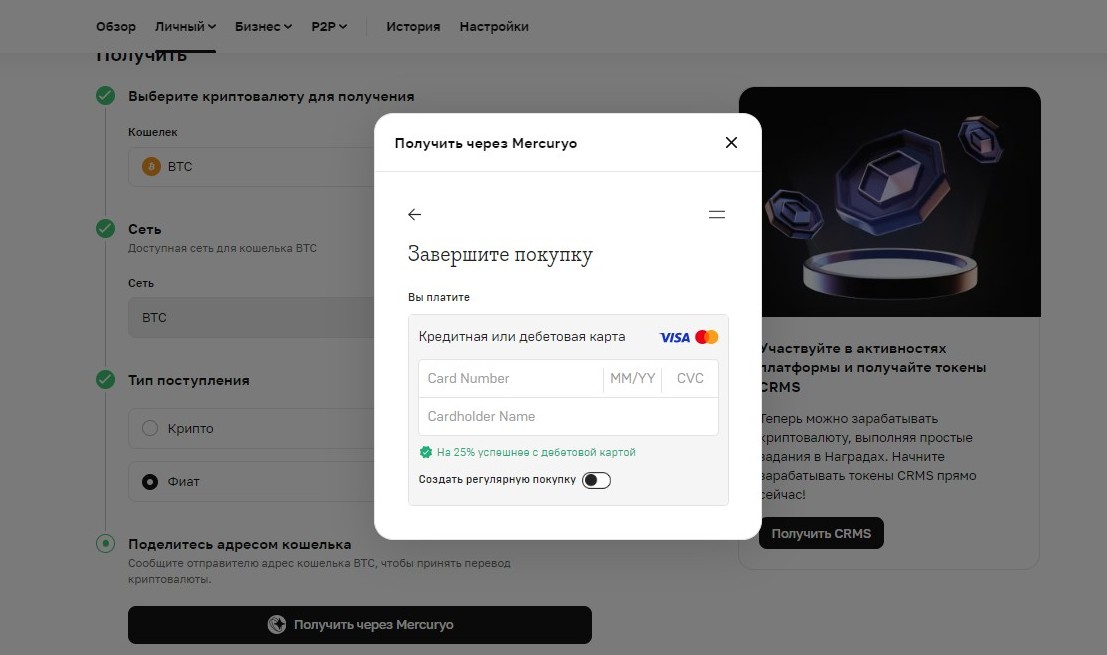Click the Получить CRMS button

point(821,534)
